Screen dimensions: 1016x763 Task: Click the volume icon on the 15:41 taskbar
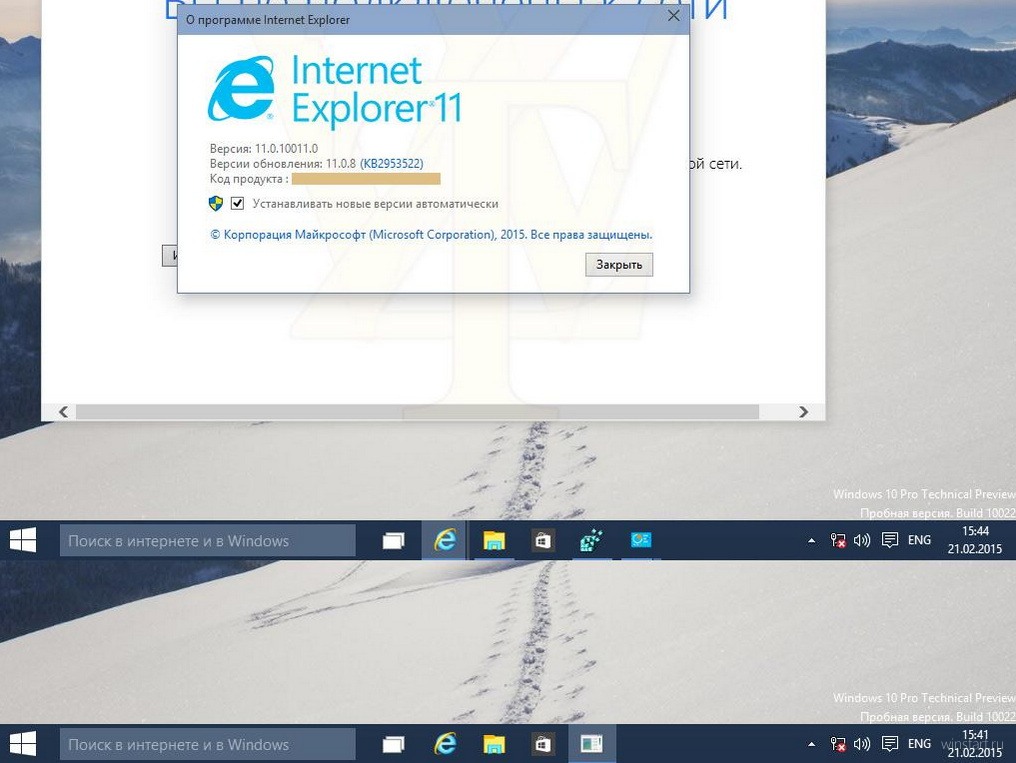click(x=862, y=744)
